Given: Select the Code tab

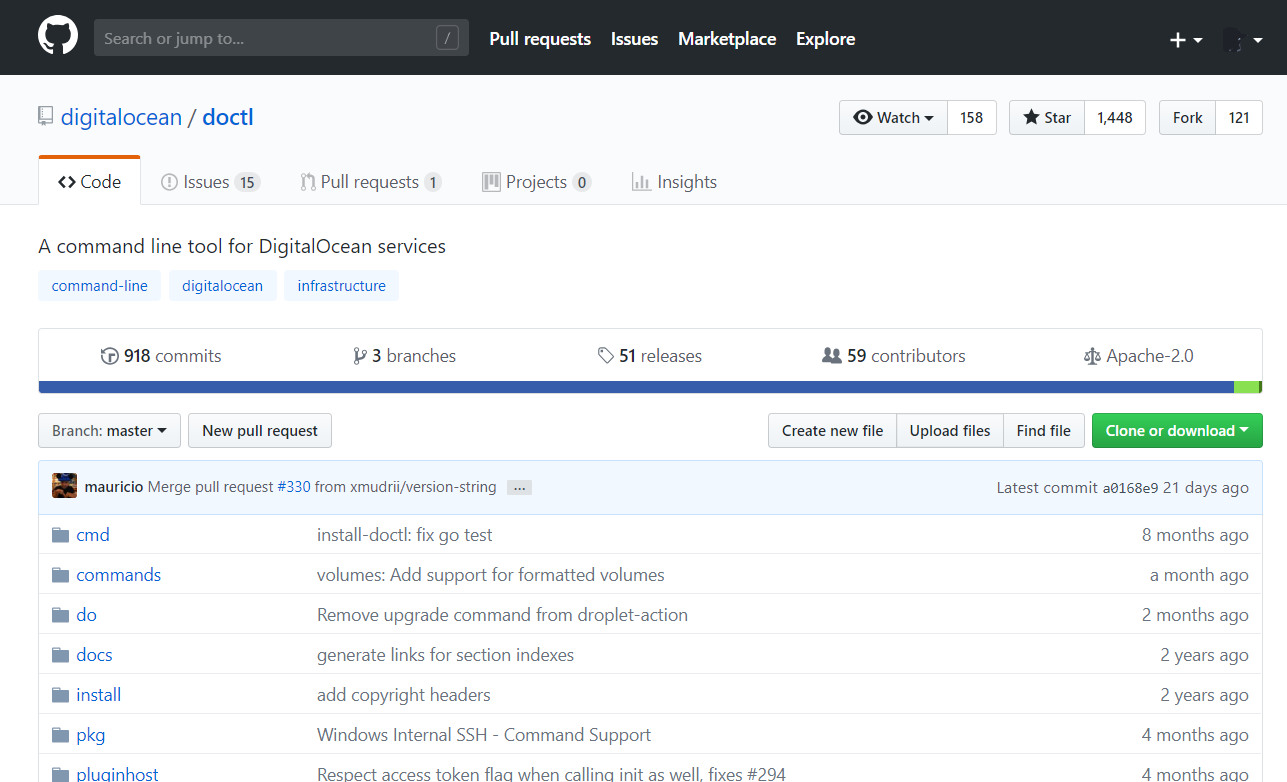Looking at the screenshot, I should [x=89, y=181].
